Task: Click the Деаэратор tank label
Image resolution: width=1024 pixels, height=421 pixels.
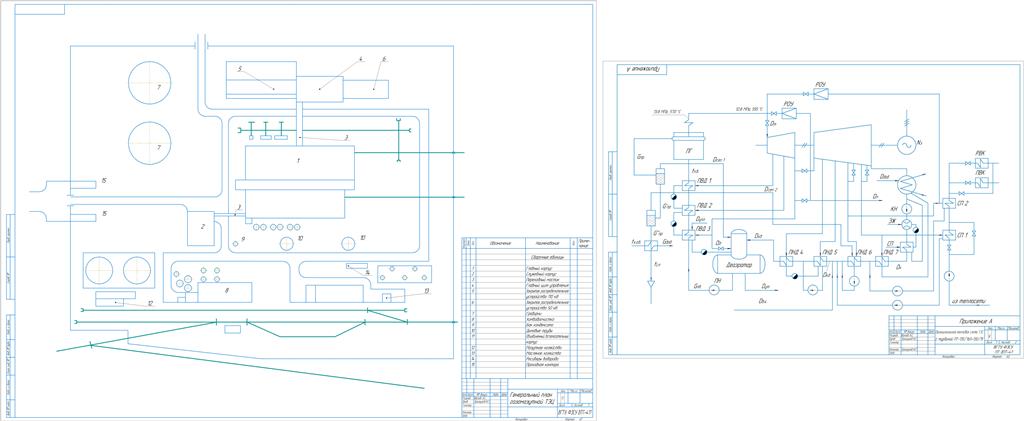Action: pyautogui.click(x=740, y=265)
